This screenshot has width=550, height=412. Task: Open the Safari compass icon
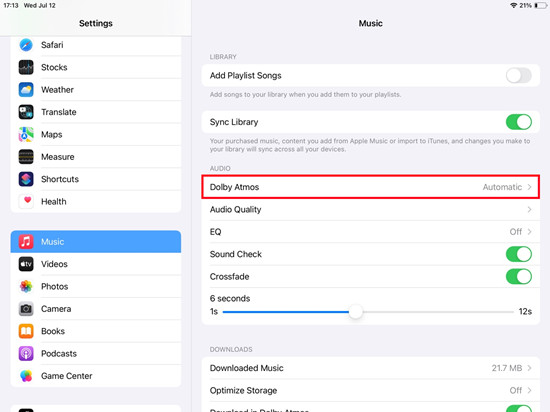[x=26, y=45]
